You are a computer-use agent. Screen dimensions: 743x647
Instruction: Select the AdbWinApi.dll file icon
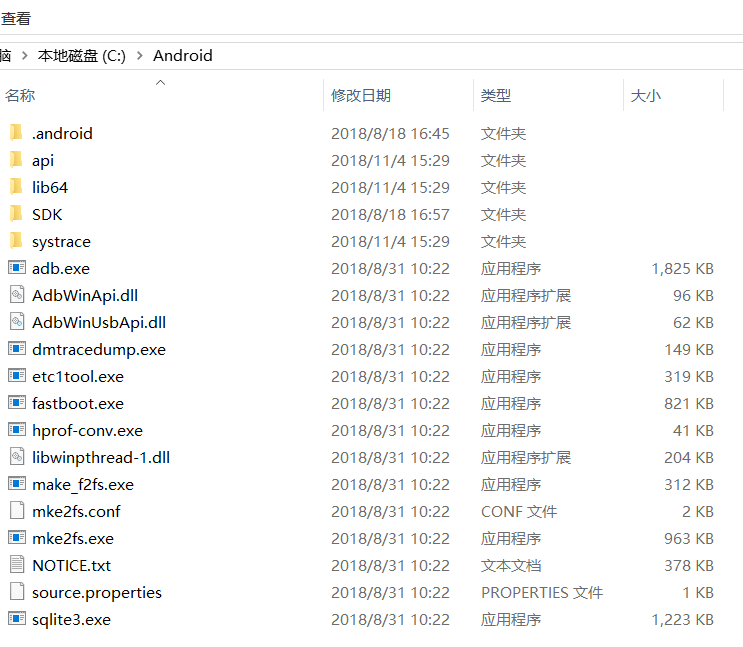pyautogui.click(x=17, y=295)
